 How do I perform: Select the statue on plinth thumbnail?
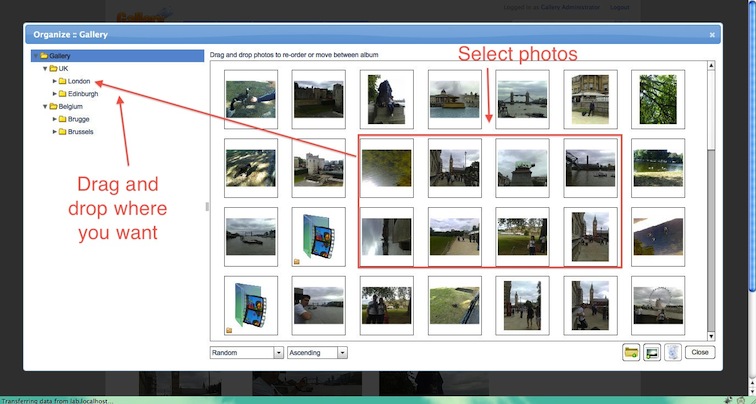click(x=523, y=168)
